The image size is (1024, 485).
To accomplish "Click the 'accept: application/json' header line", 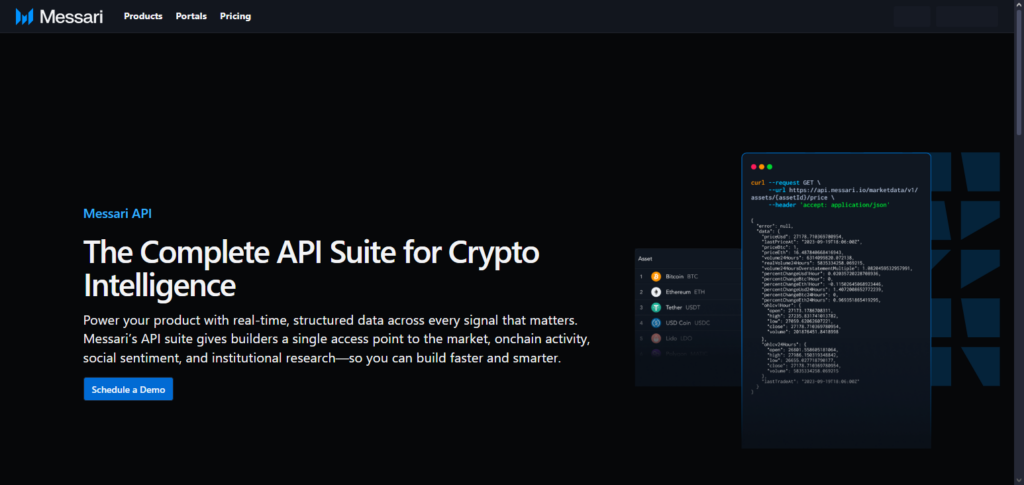I will point(829,205).
